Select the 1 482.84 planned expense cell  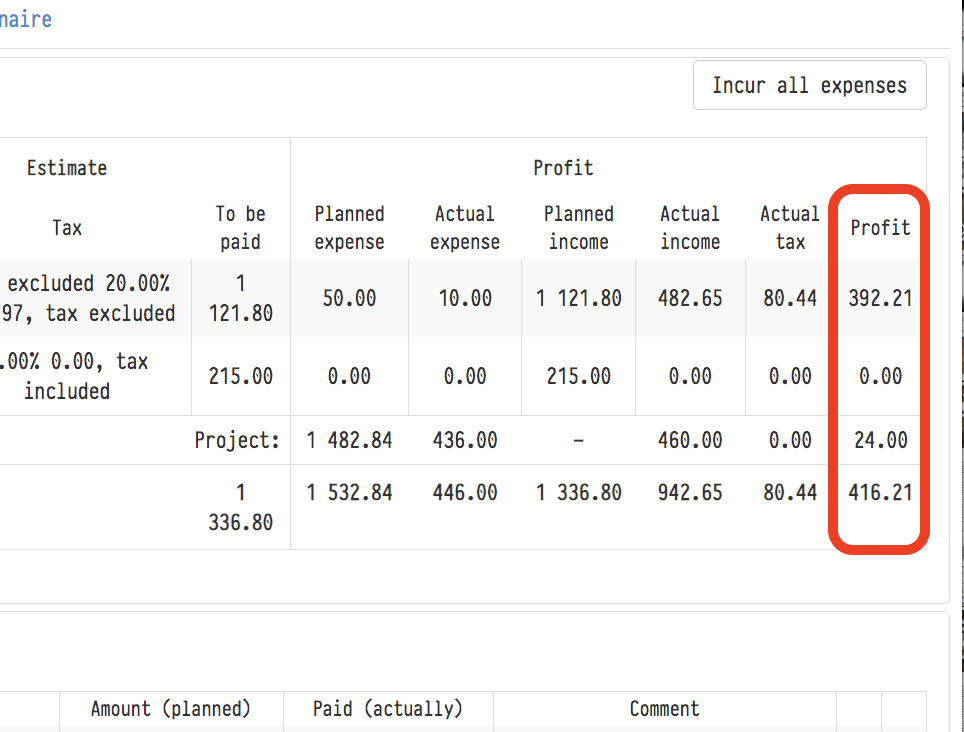(x=349, y=440)
